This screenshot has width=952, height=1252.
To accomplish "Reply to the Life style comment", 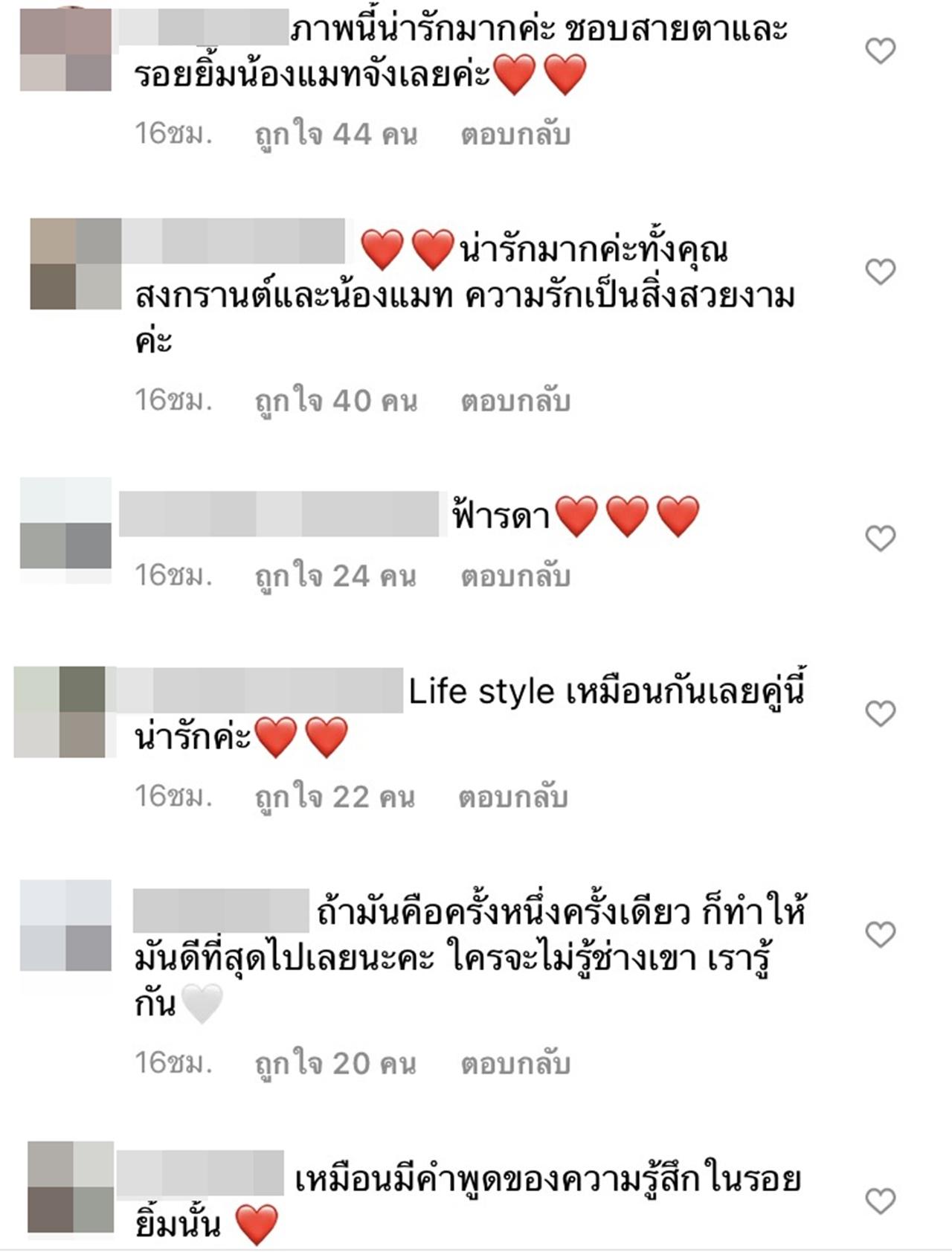I will click(x=513, y=797).
